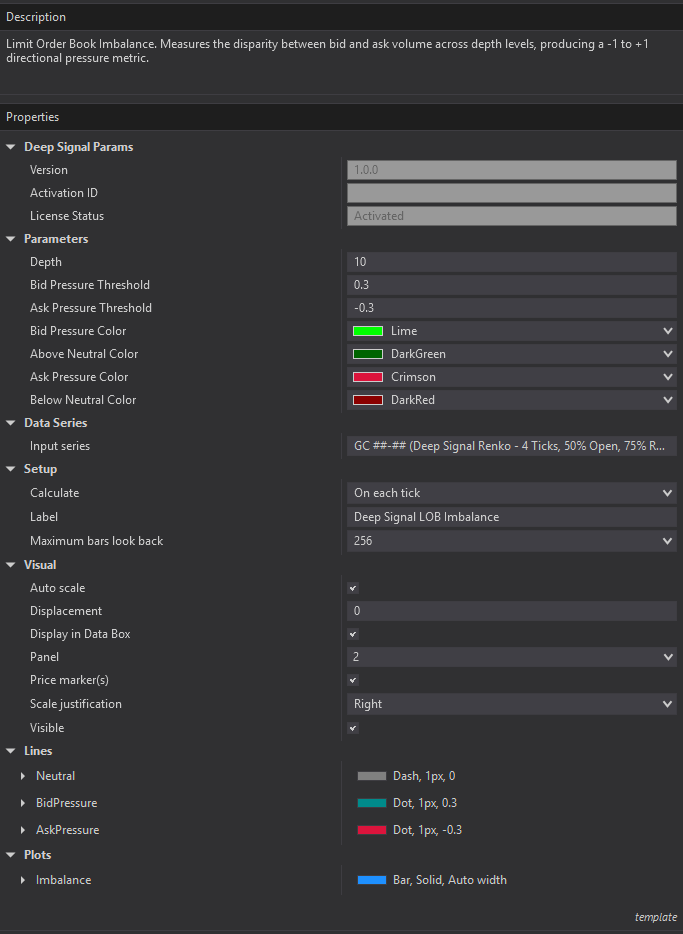Toggle the Price marker(s) checkbox
683x934 pixels.
(352, 680)
